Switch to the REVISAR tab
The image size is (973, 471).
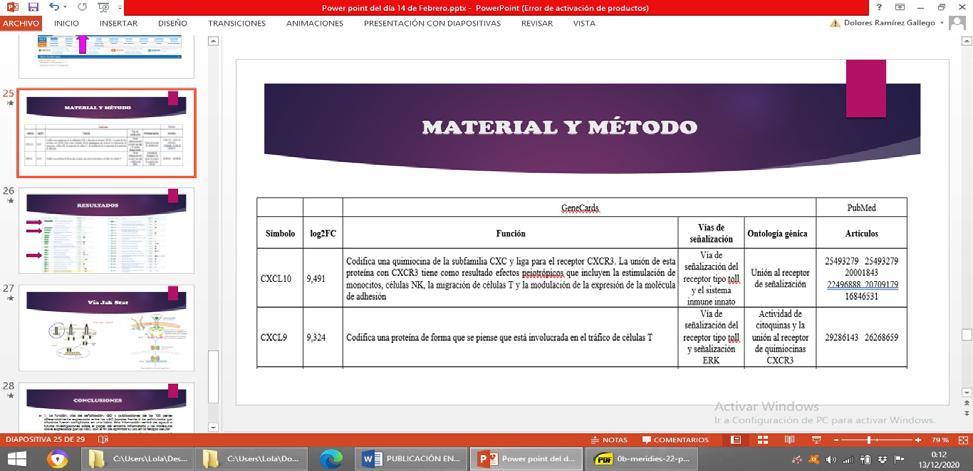pos(537,23)
